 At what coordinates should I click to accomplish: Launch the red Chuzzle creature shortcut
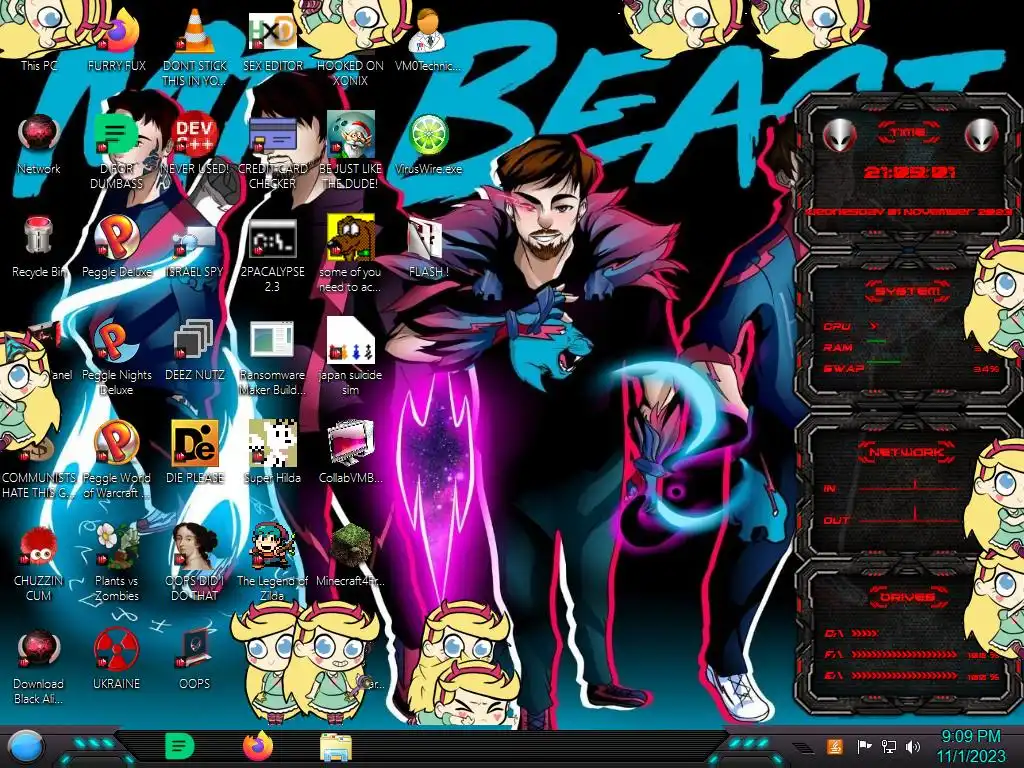click(x=39, y=563)
